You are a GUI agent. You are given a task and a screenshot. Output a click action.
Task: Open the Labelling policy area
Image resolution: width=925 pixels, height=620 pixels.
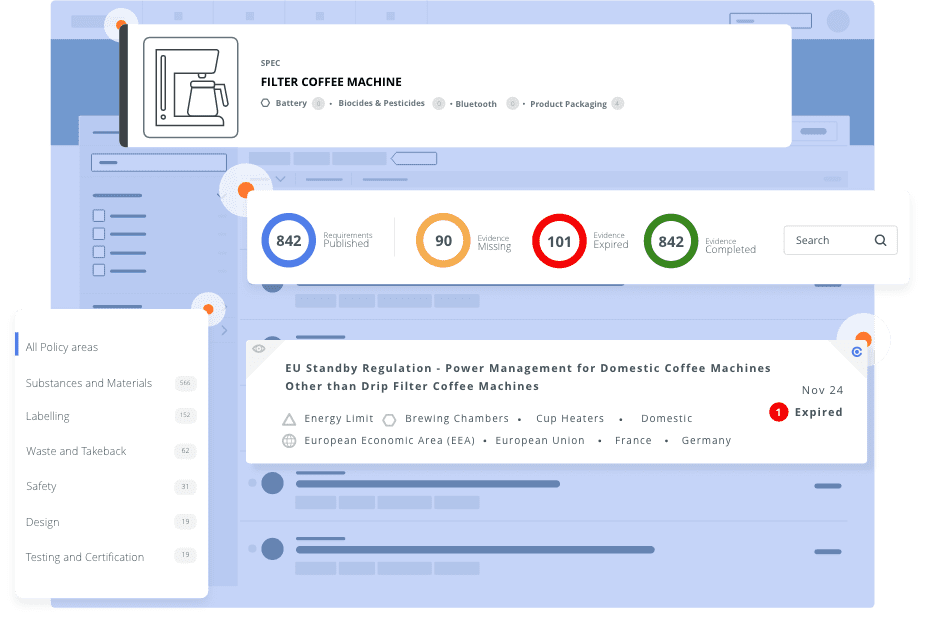[x=47, y=416]
